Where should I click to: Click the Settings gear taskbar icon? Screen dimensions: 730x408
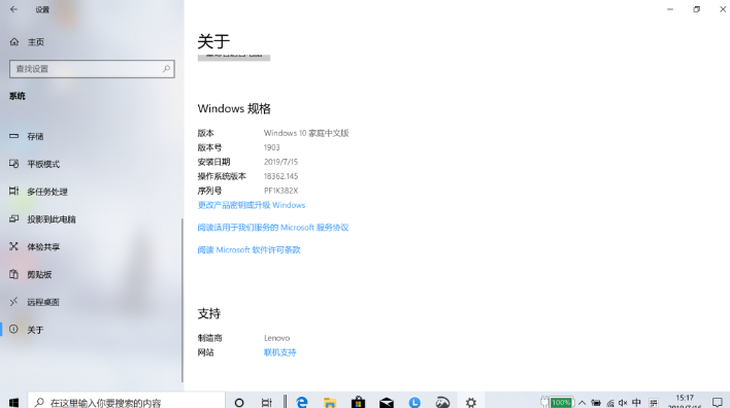point(471,402)
